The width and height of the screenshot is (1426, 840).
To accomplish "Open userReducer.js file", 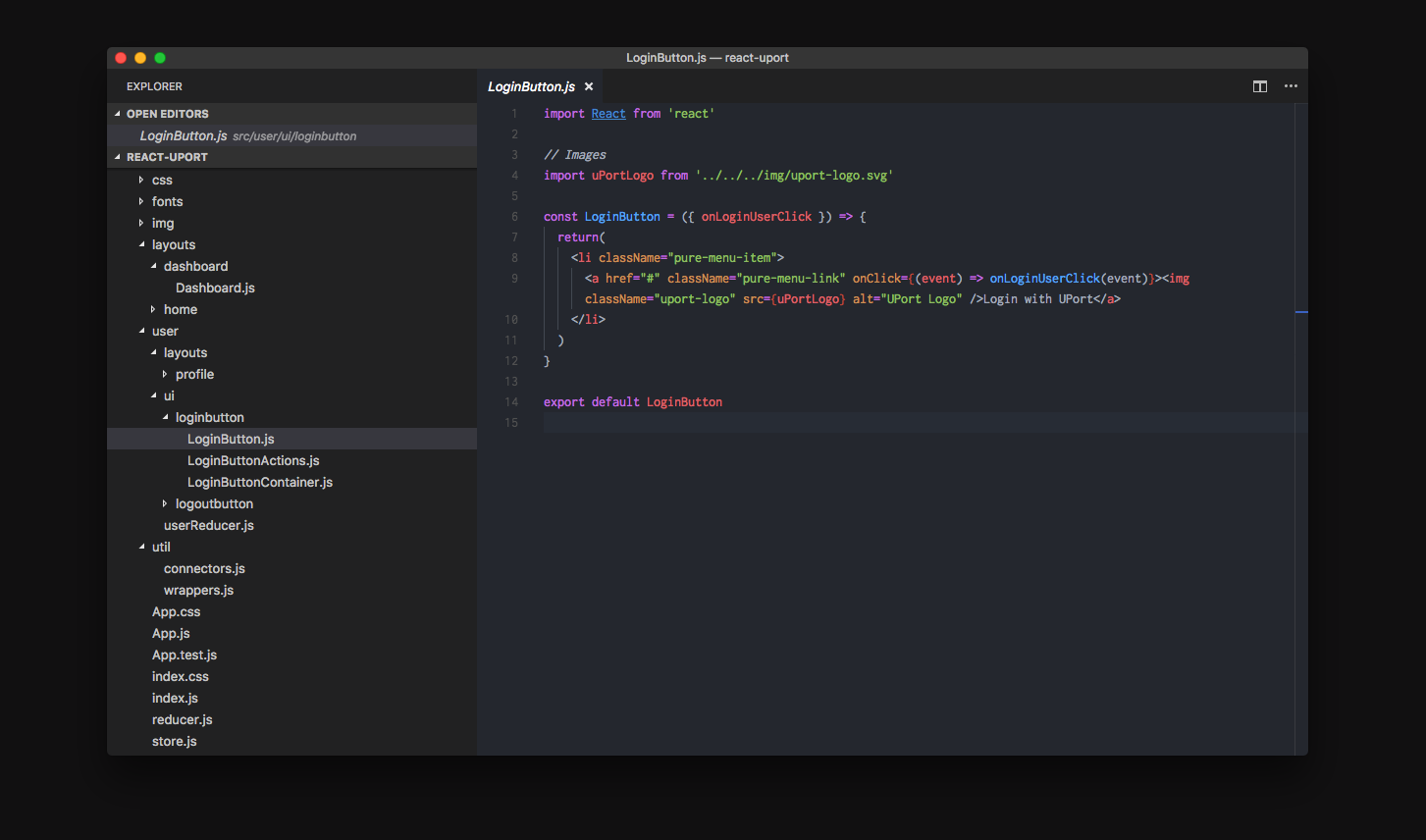I will click(208, 526).
